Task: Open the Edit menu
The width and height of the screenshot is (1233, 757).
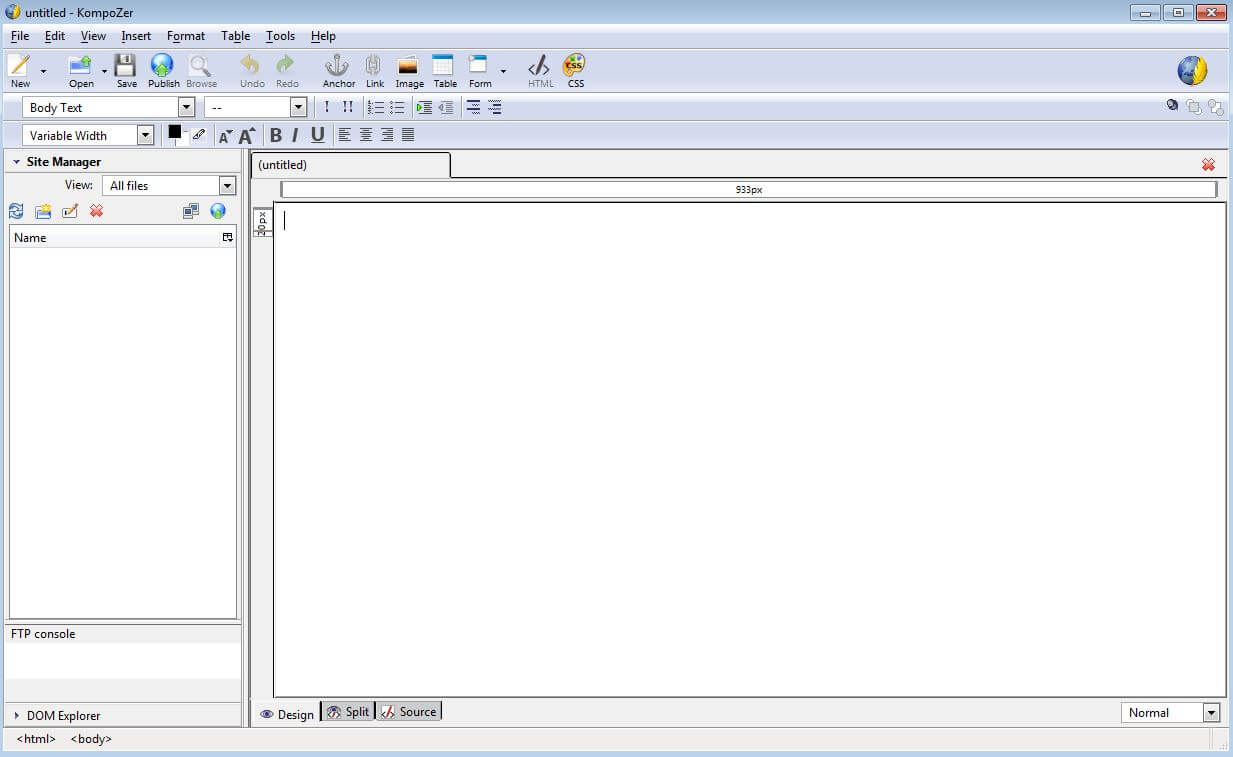Action: point(55,36)
